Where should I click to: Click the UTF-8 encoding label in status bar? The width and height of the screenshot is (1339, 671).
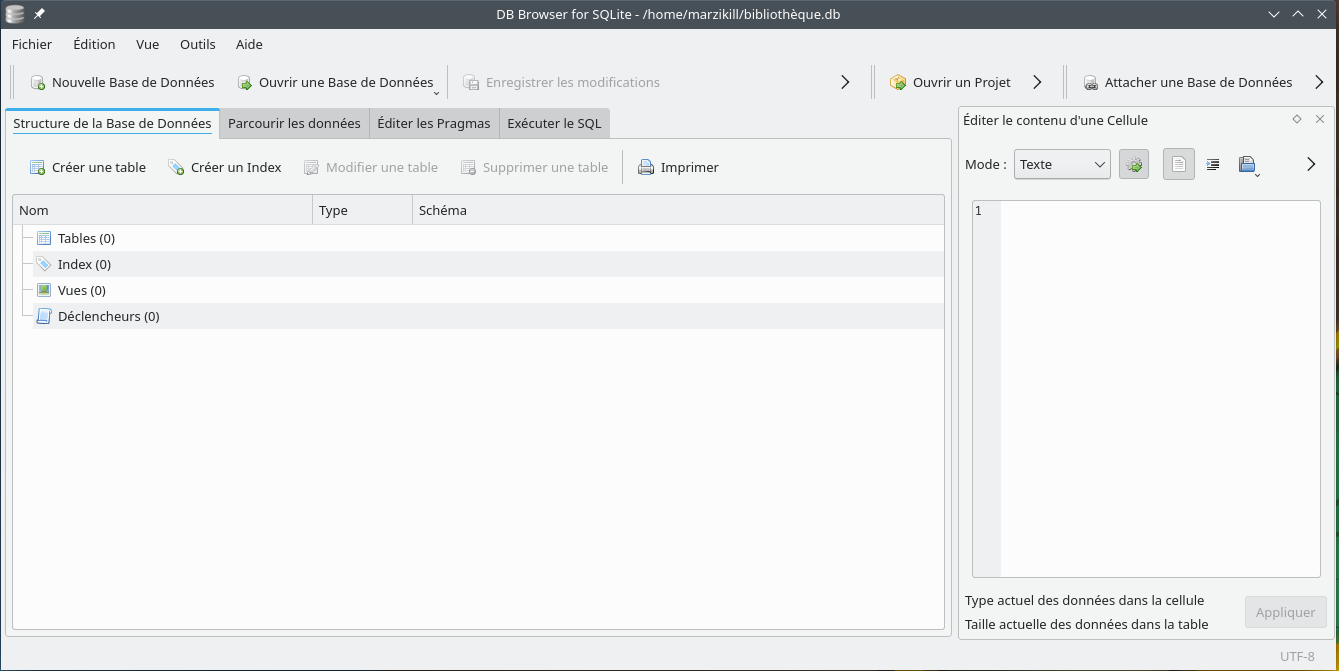coord(1297,656)
